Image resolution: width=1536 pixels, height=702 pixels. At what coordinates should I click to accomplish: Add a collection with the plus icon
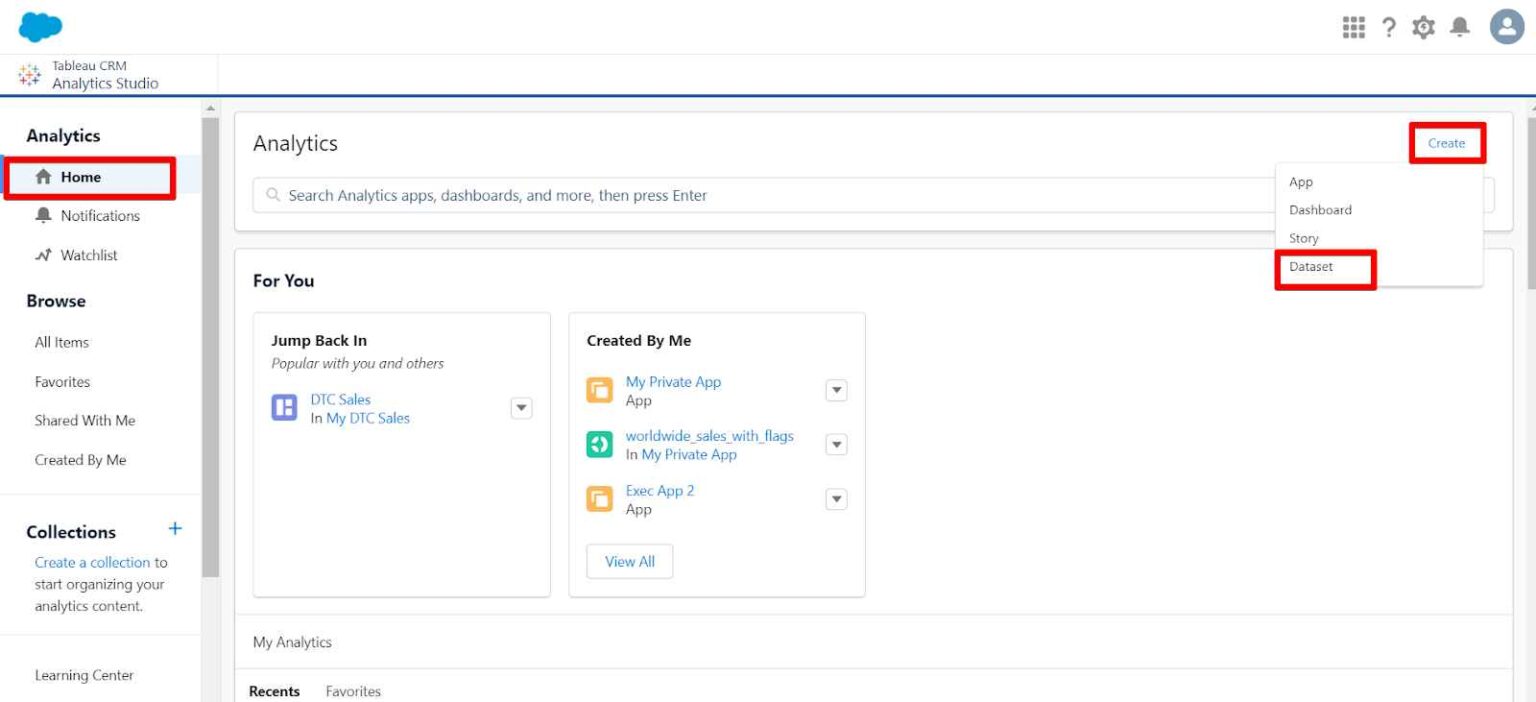(x=175, y=528)
